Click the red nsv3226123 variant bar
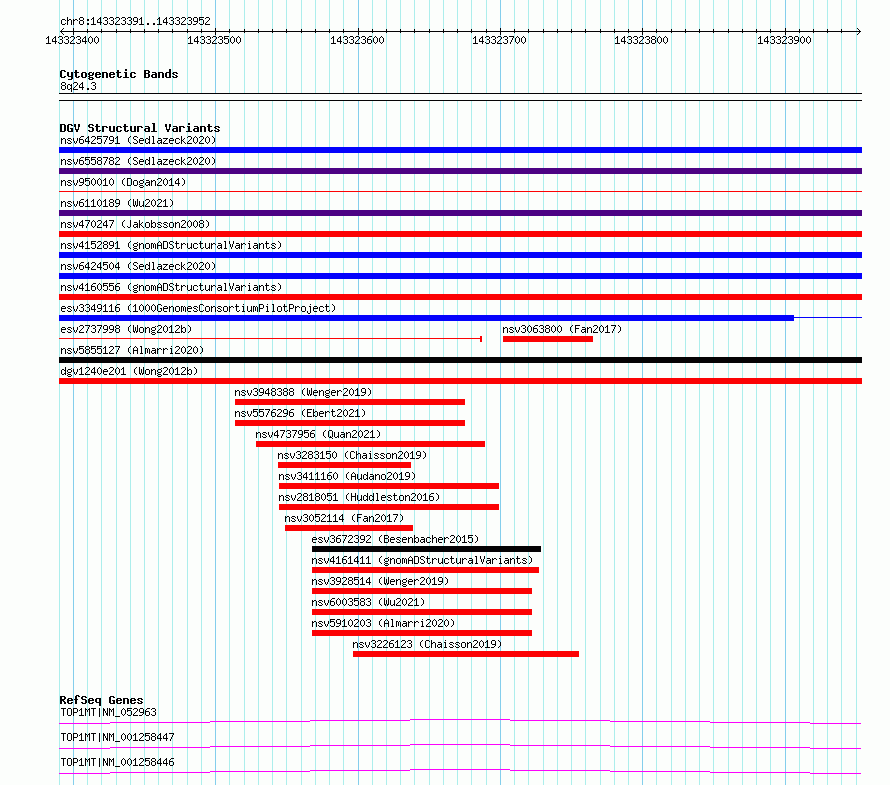Viewport: 890px width, 785px height. (x=466, y=654)
